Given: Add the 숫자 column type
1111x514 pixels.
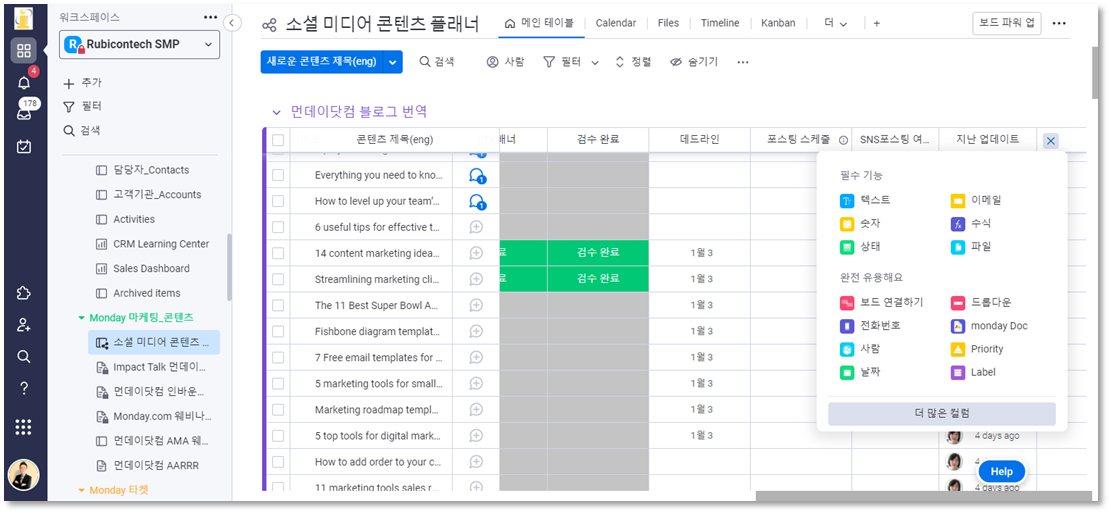Looking at the screenshot, I should (x=862, y=224).
